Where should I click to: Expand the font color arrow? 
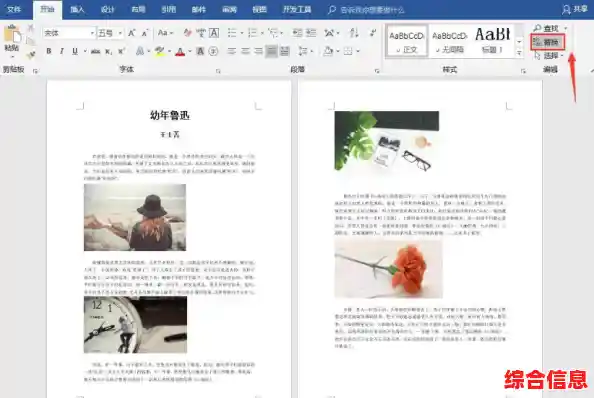(190, 51)
